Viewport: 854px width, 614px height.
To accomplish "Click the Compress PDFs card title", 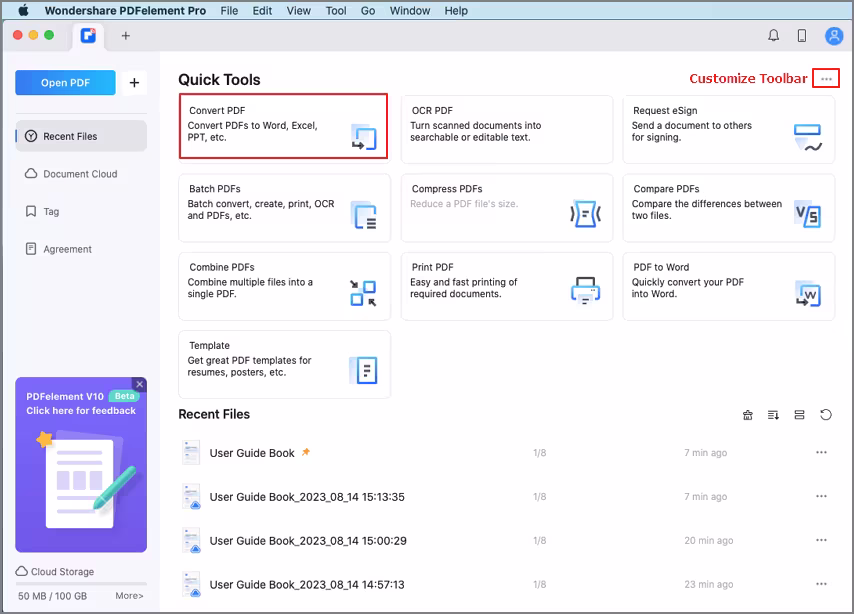I will 447,189.
